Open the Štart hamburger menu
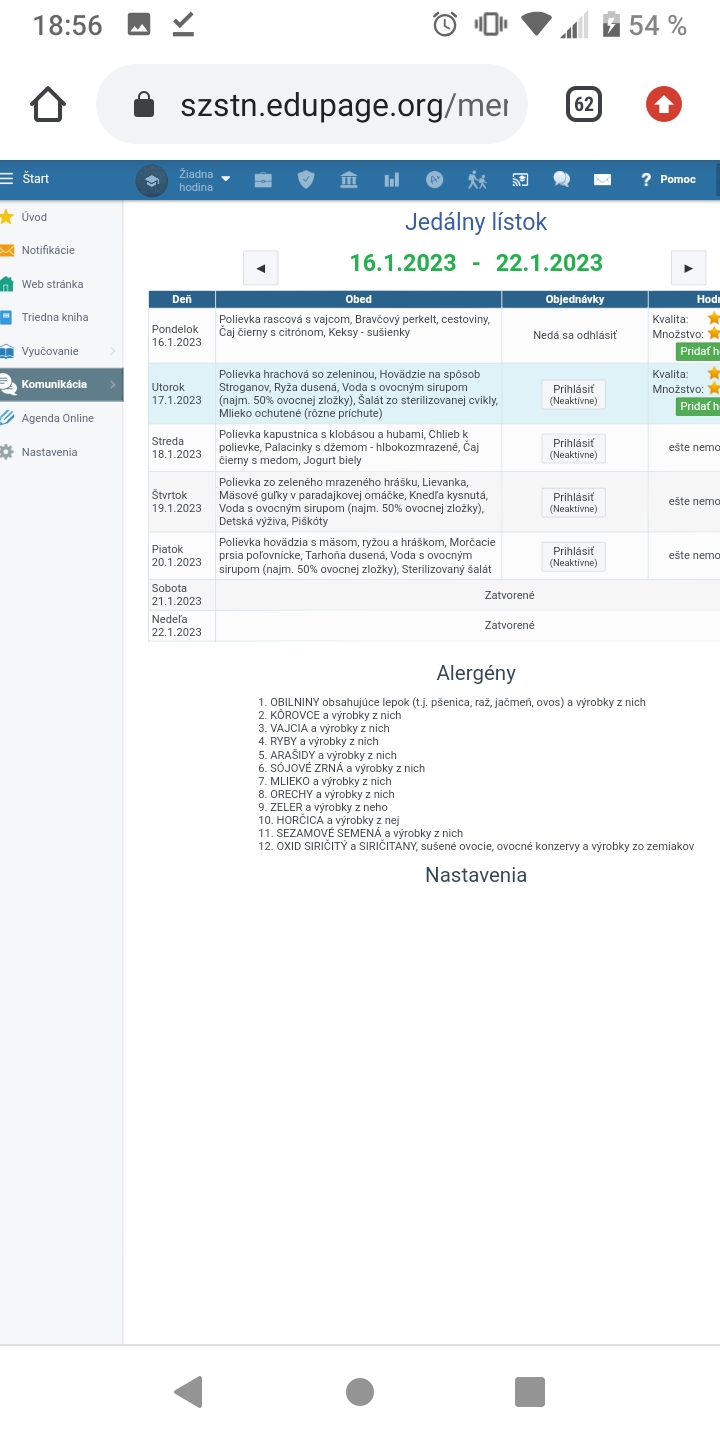Image resolution: width=720 pixels, height=1440 pixels. (x=26, y=179)
